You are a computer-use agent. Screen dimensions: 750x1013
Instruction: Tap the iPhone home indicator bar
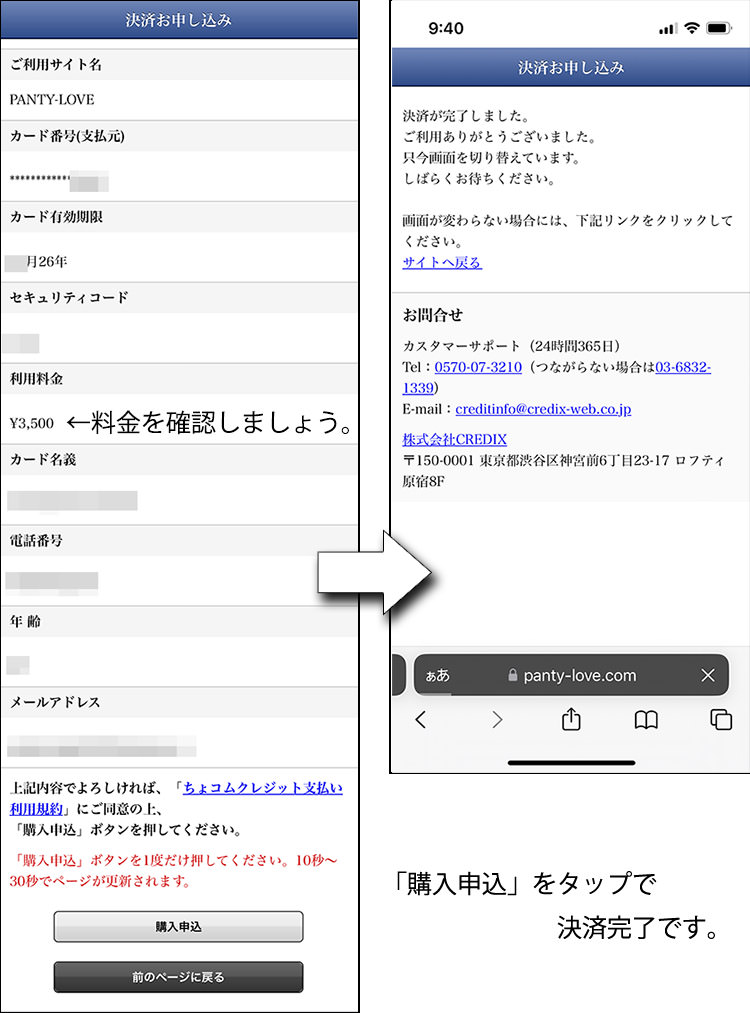coord(572,762)
